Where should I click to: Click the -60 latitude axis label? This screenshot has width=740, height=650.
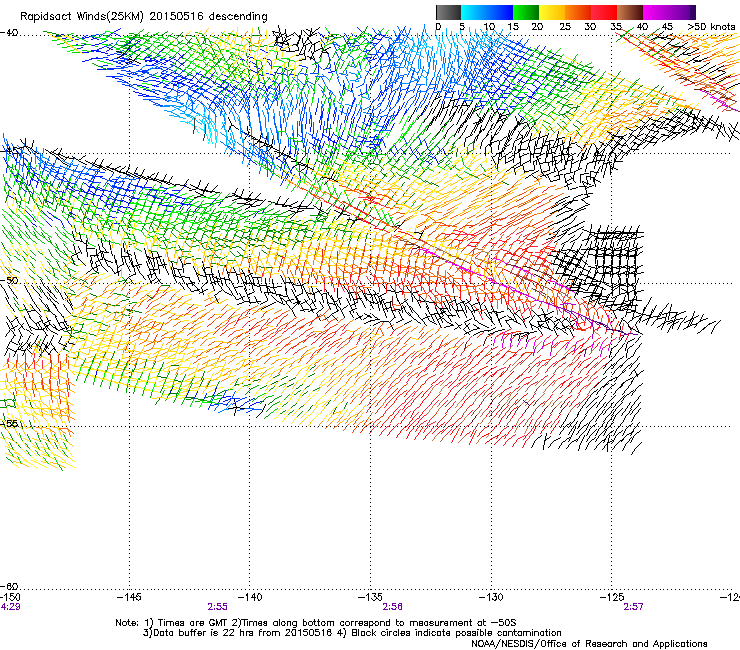click(x=9, y=586)
